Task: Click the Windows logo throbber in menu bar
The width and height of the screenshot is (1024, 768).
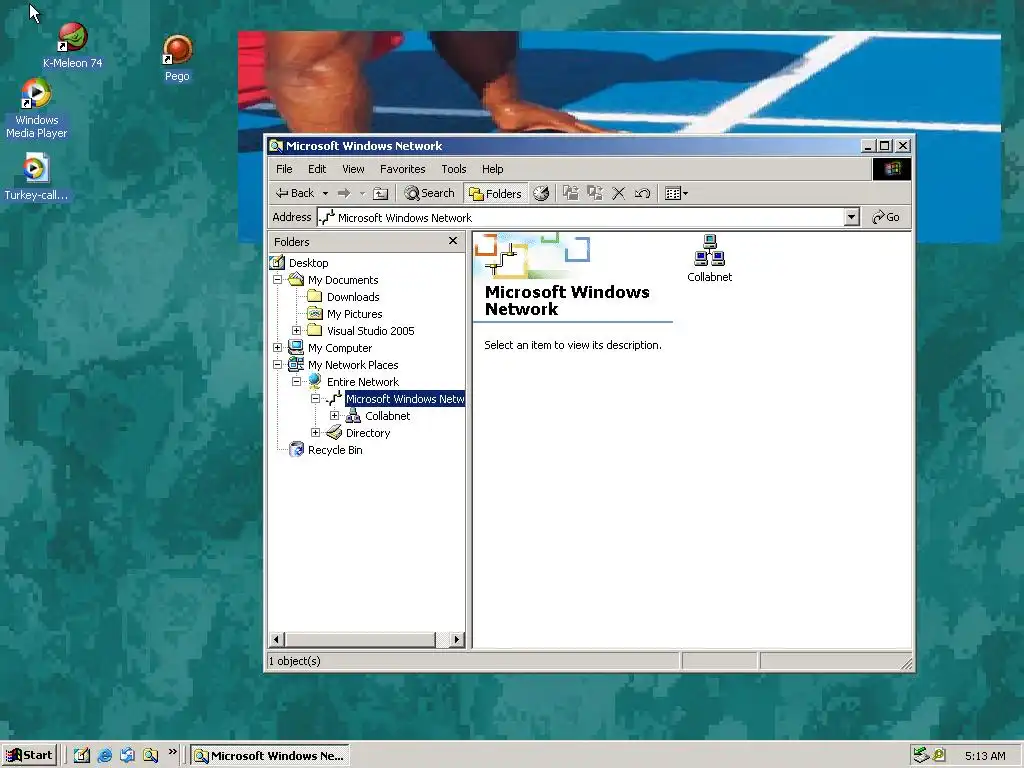Action: click(x=891, y=169)
